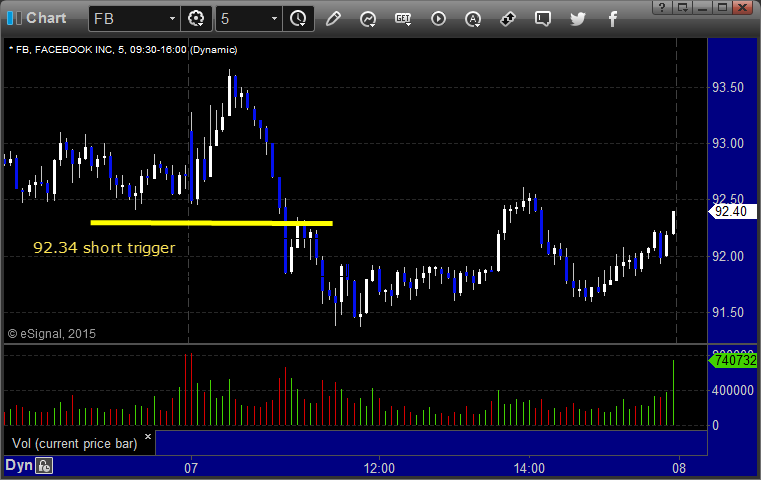Click the Dyn time scale label

19,465
